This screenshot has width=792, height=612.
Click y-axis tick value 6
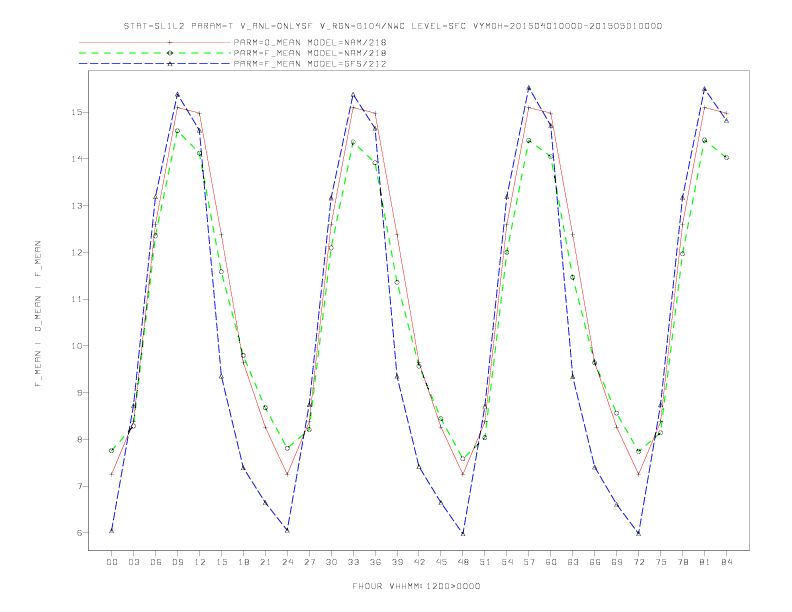click(x=79, y=533)
